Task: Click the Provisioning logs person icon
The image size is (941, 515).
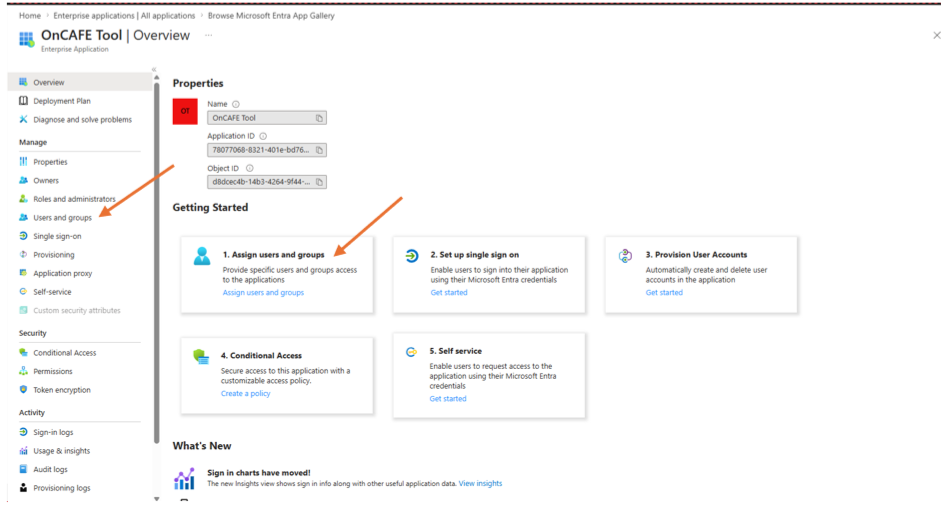Action: (23, 488)
